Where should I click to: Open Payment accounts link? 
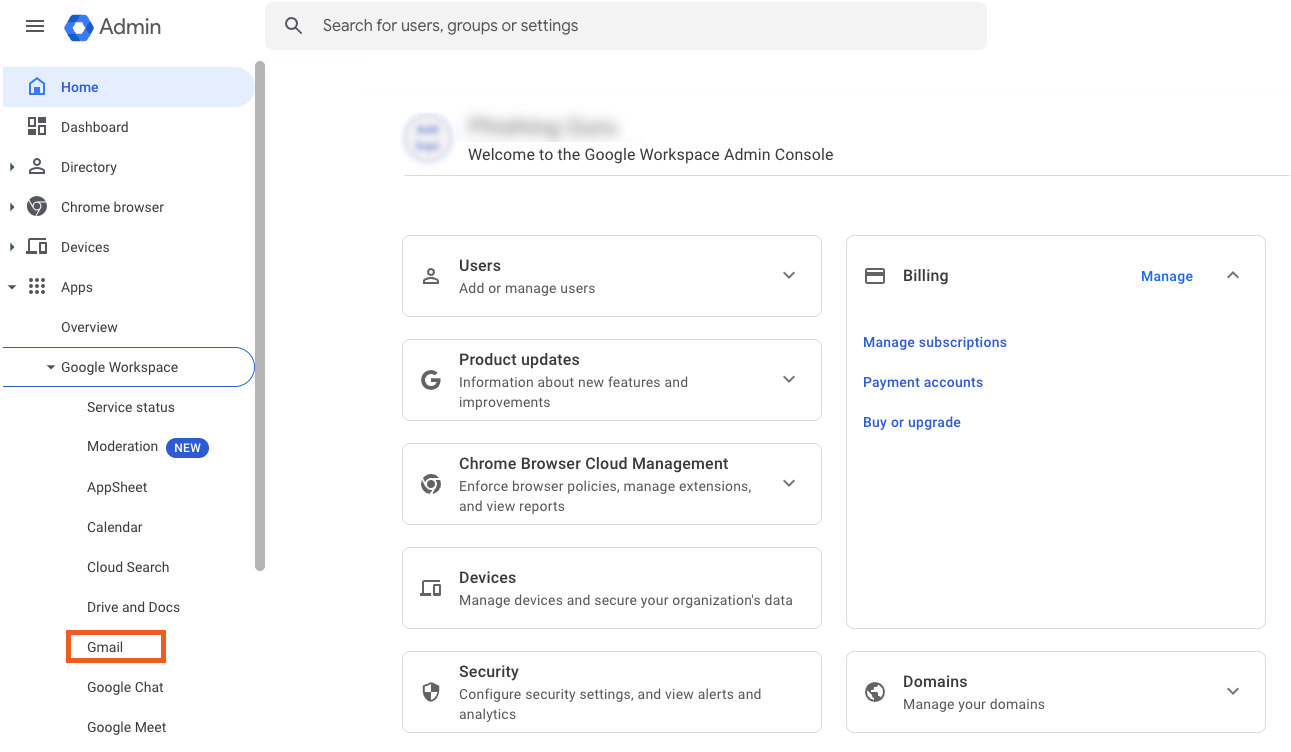(x=923, y=382)
